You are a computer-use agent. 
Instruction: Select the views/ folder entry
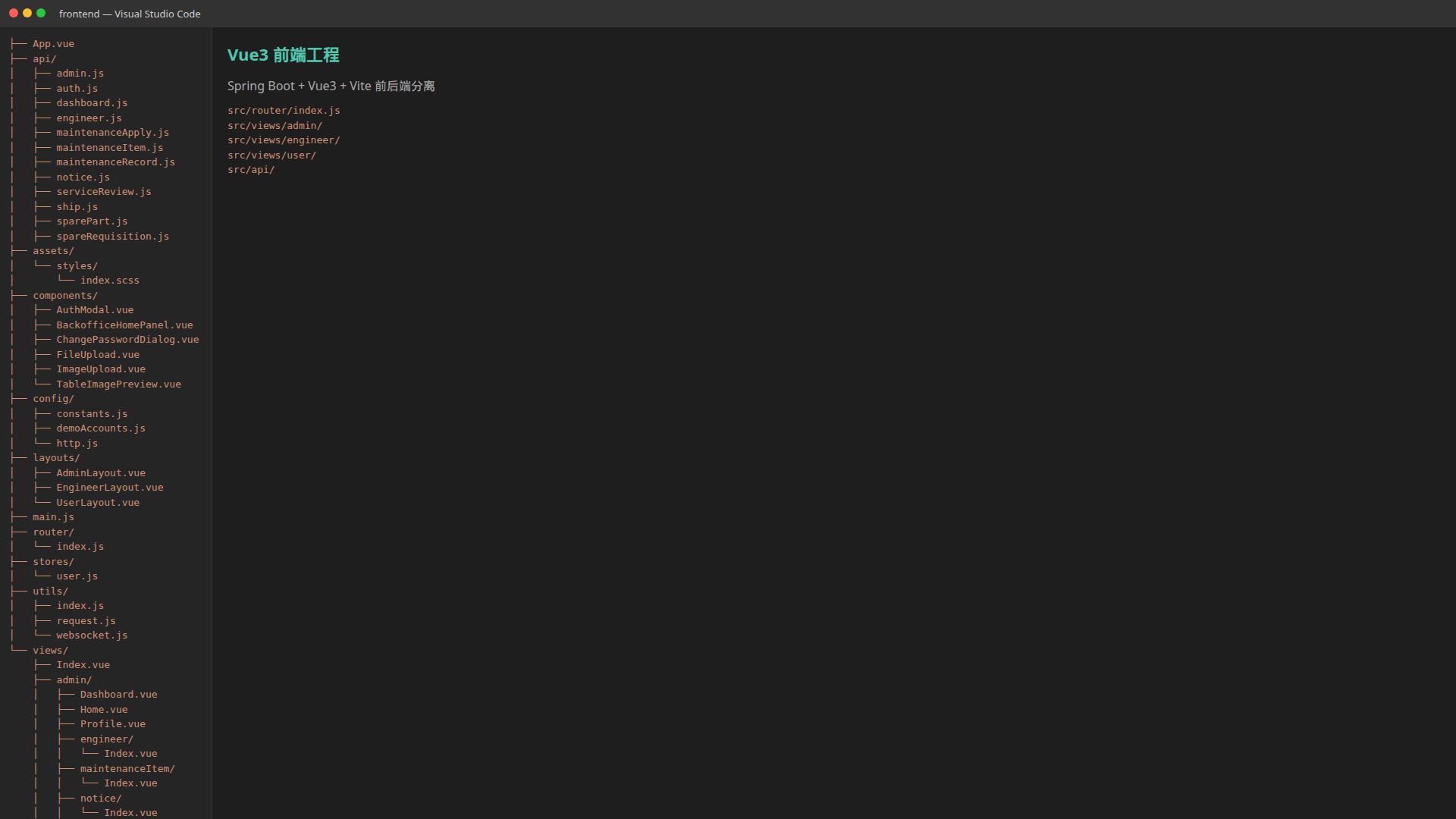point(50,651)
